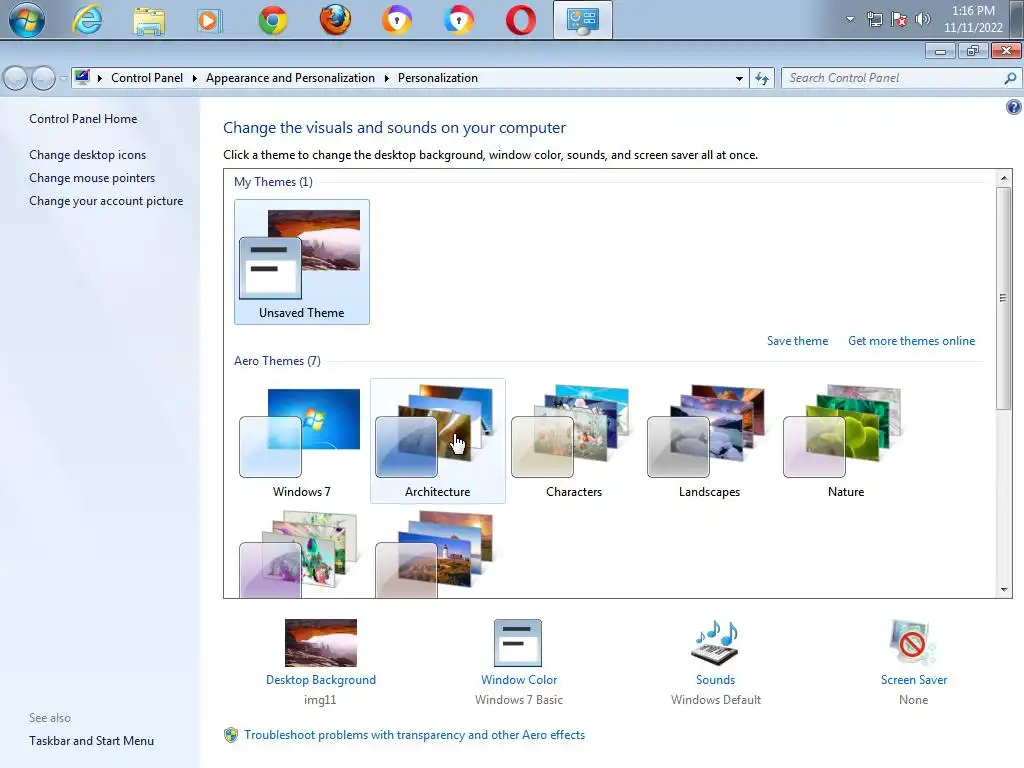Viewport: 1024px width, 768px height.
Task: Select the lighthouse theme in bottom row
Action: click(x=436, y=554)
